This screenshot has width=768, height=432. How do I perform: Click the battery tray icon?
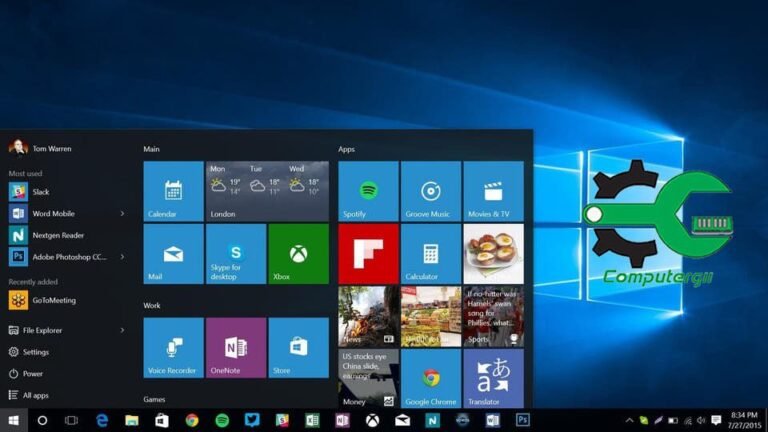coord(673,420)
